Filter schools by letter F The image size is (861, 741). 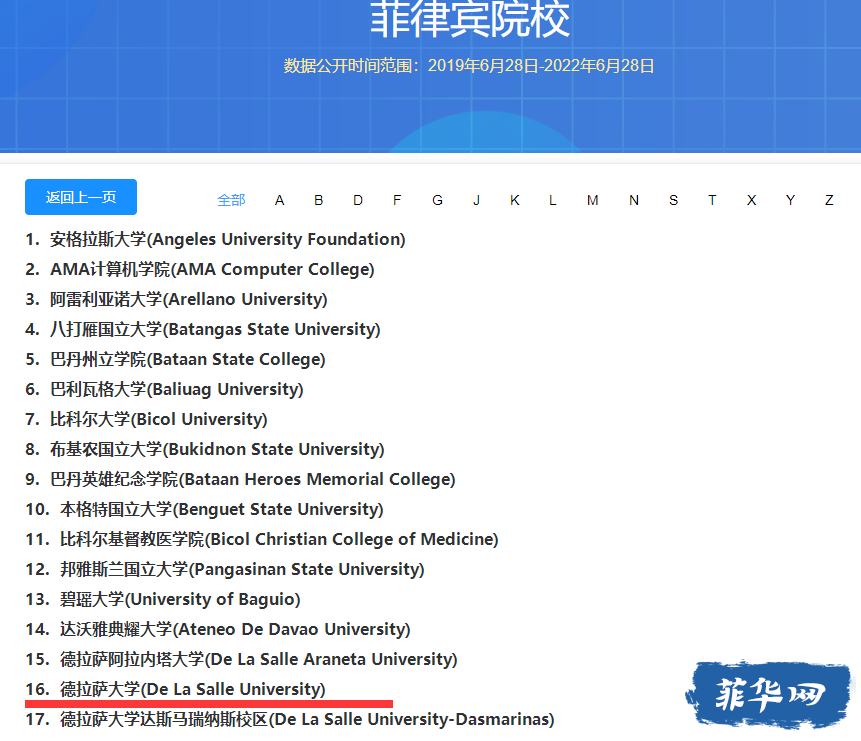click(397, 200)
